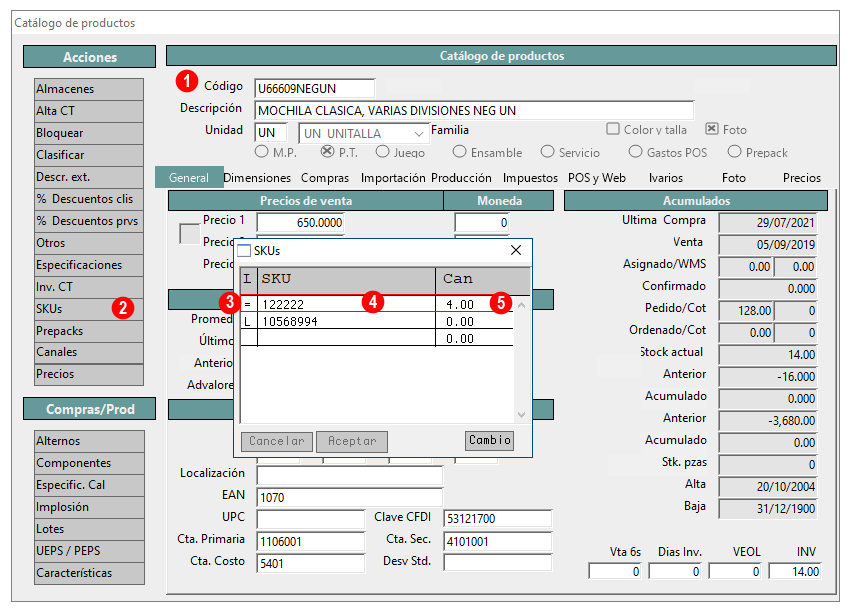Click the Cancelar button in the SKUs dialog
The image size is (848, 611).
277,441
